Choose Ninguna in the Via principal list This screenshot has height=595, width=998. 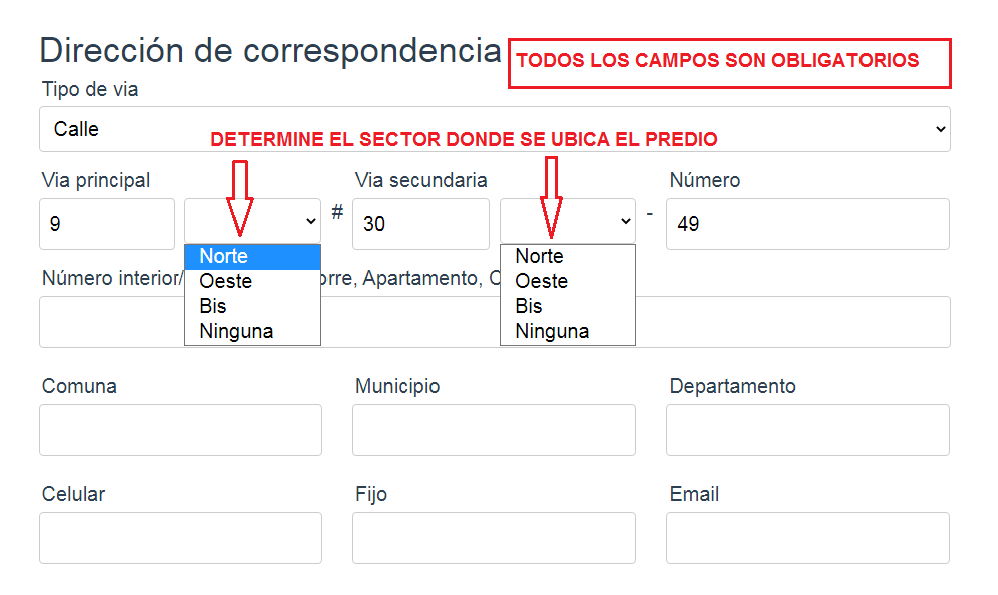(252, 331)
